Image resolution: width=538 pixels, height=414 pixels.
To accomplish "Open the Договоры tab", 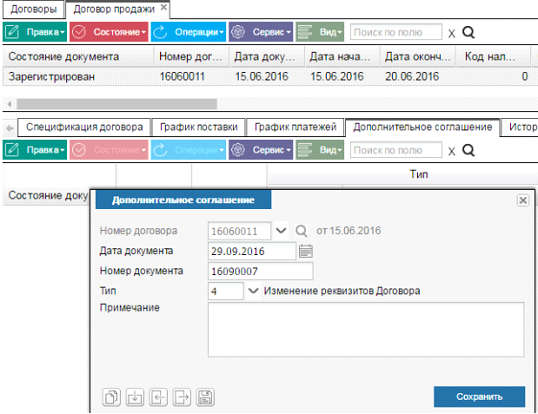I will pyautogui.click(x=34, y=9).
